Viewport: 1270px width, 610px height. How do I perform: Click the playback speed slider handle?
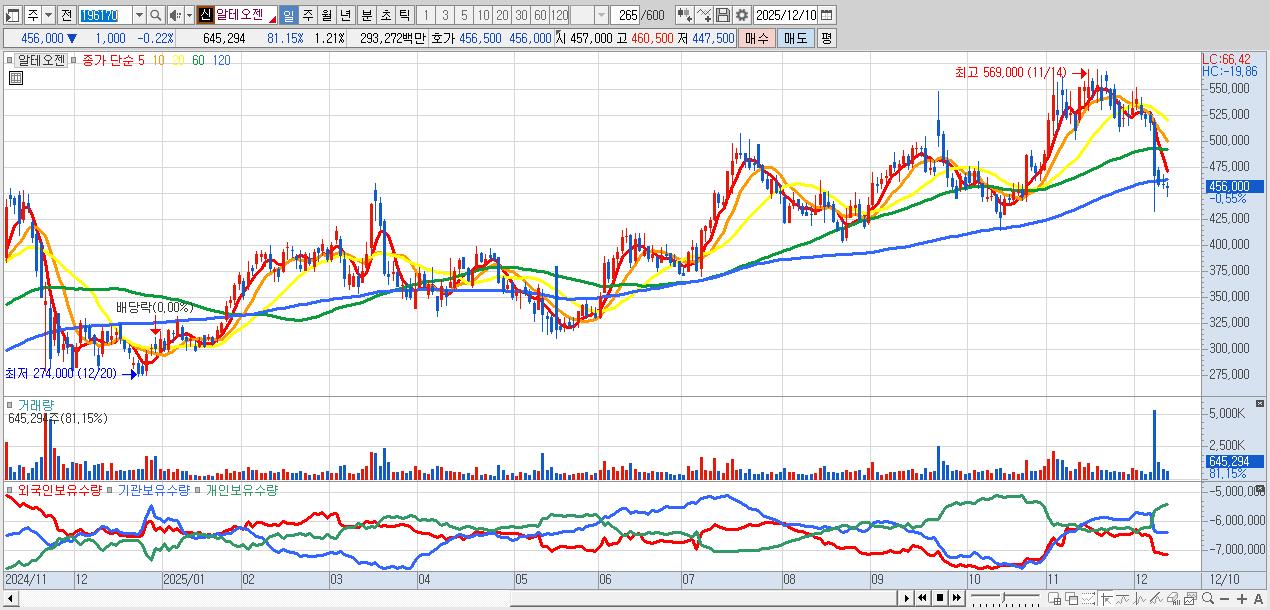point(1003,598)
